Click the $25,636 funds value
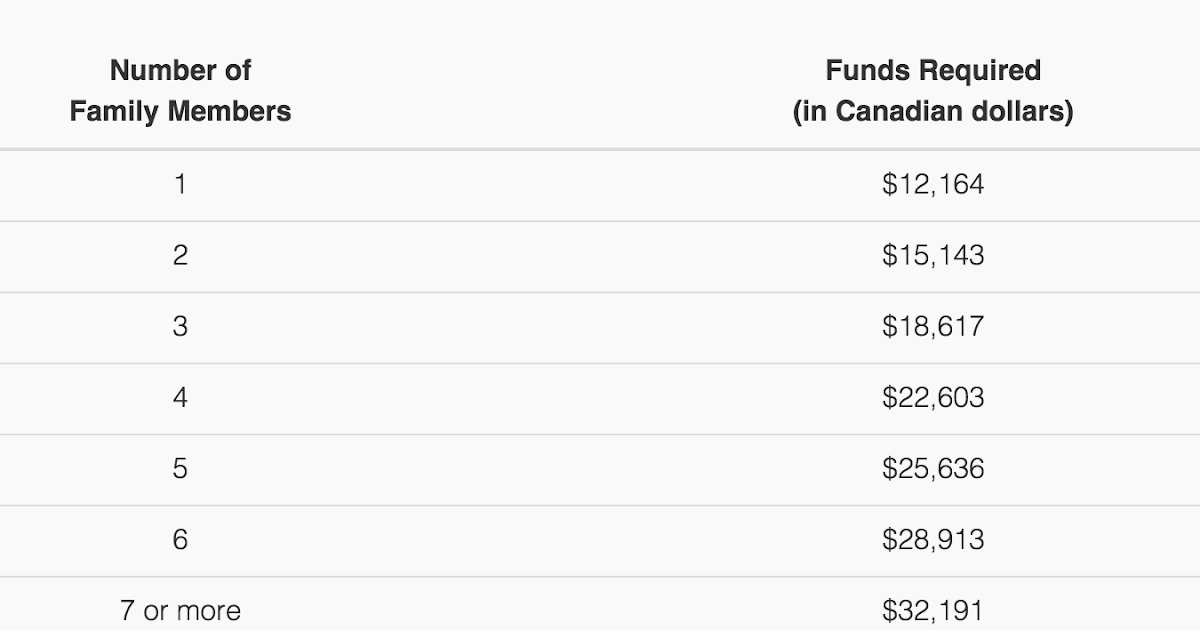Viewport: 1200px width, 630px height. pos(932,469)
